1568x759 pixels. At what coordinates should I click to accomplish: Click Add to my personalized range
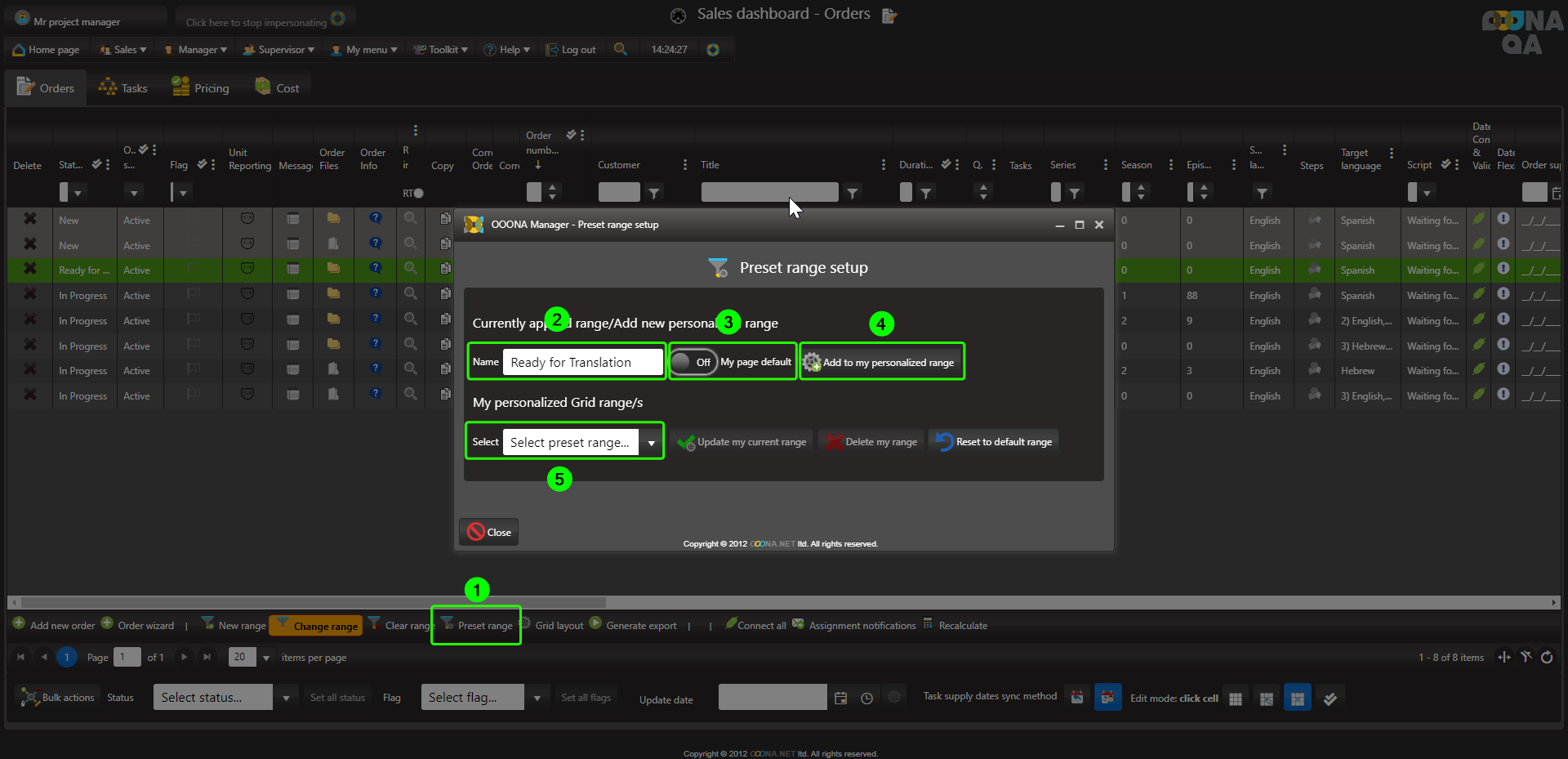(x=881, y=362)
